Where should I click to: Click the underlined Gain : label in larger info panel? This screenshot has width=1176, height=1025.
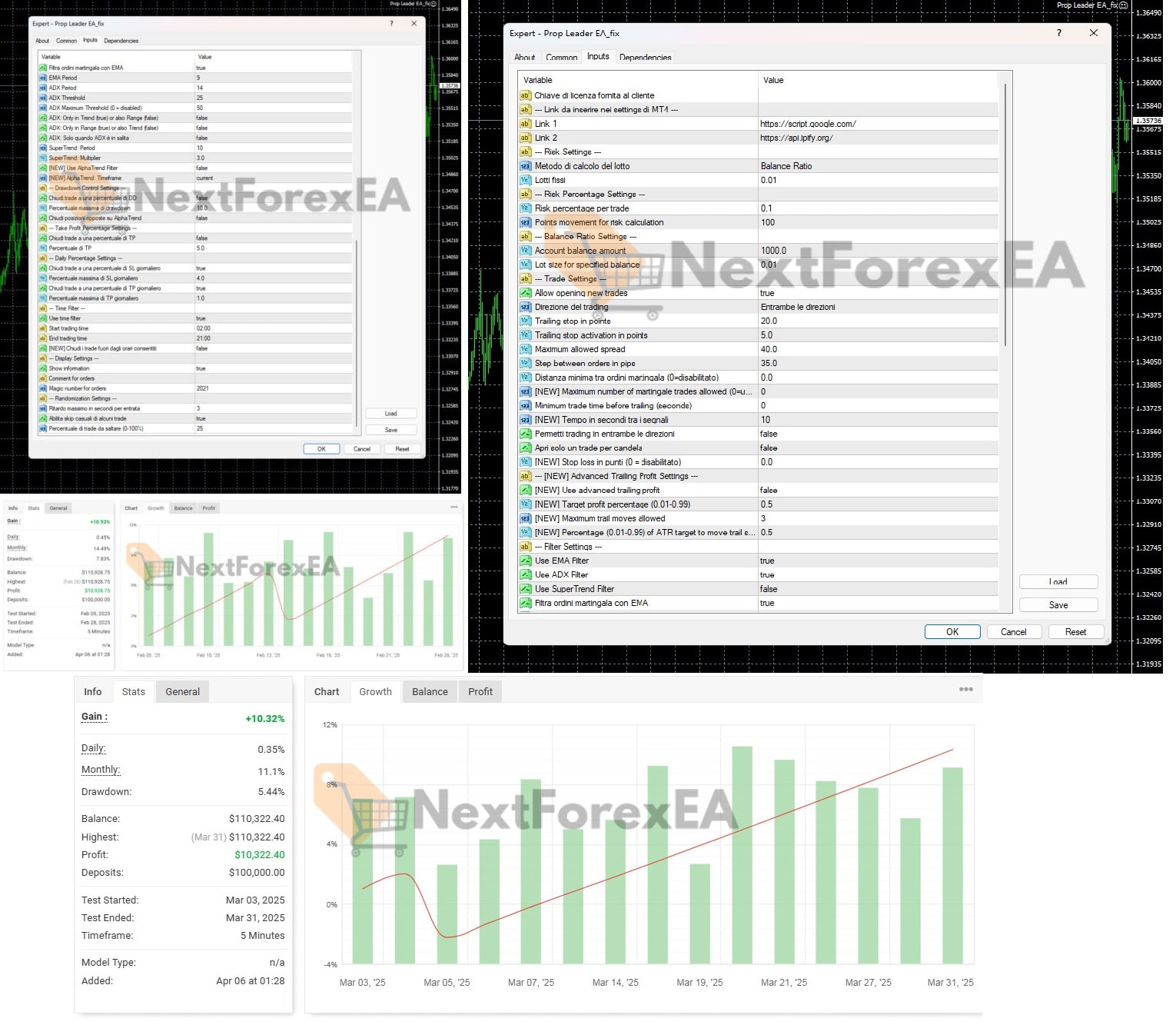click(x=95, y=717)
